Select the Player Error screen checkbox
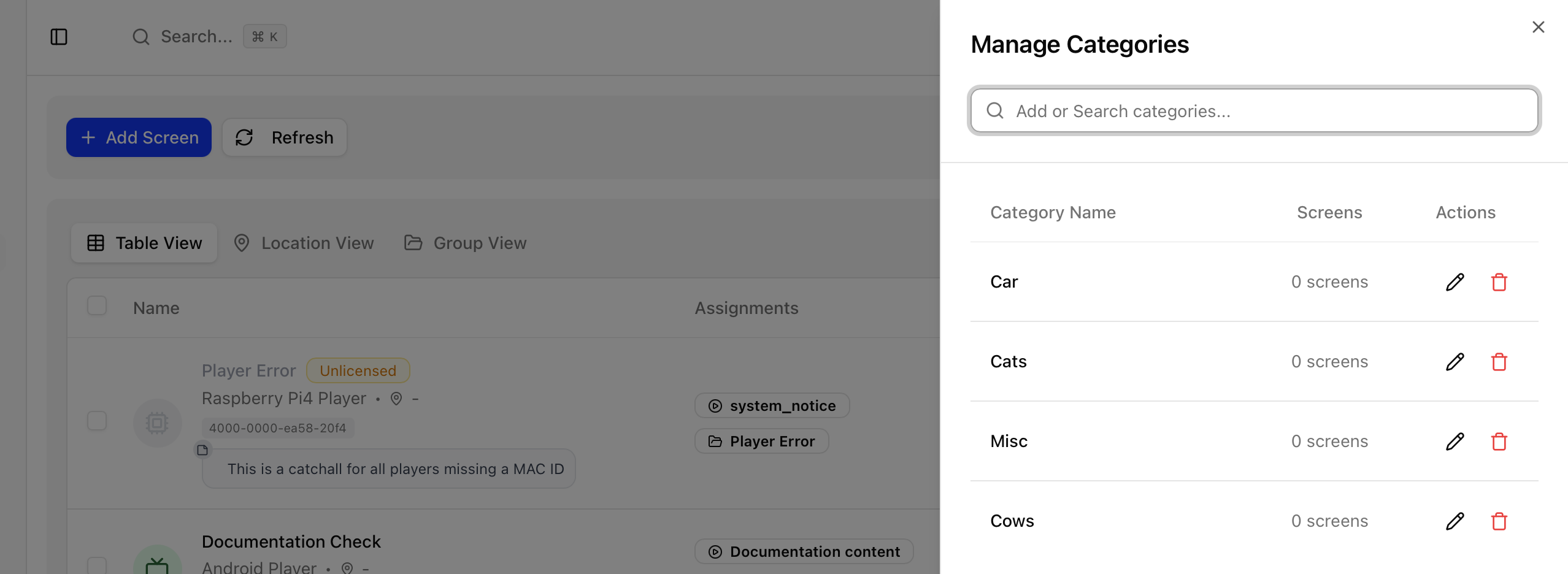Image resolution: width=1568 pixels, height=574 pixels. [x=97, y=421]
